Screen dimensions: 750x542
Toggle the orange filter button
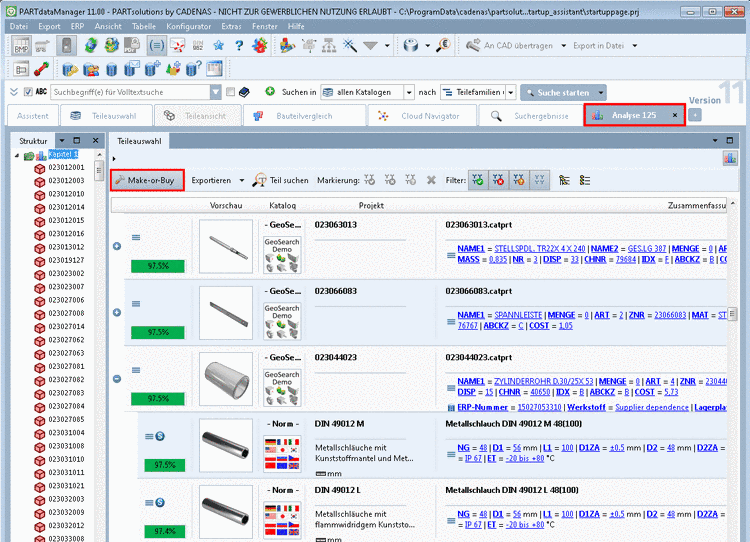[518, 180]
